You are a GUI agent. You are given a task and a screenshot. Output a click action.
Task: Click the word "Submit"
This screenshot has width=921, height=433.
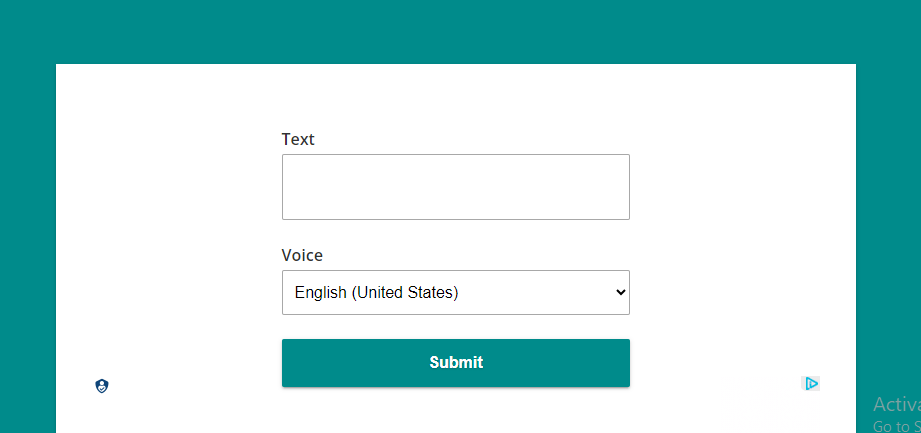pyautogui.click(x=456, y=362)
